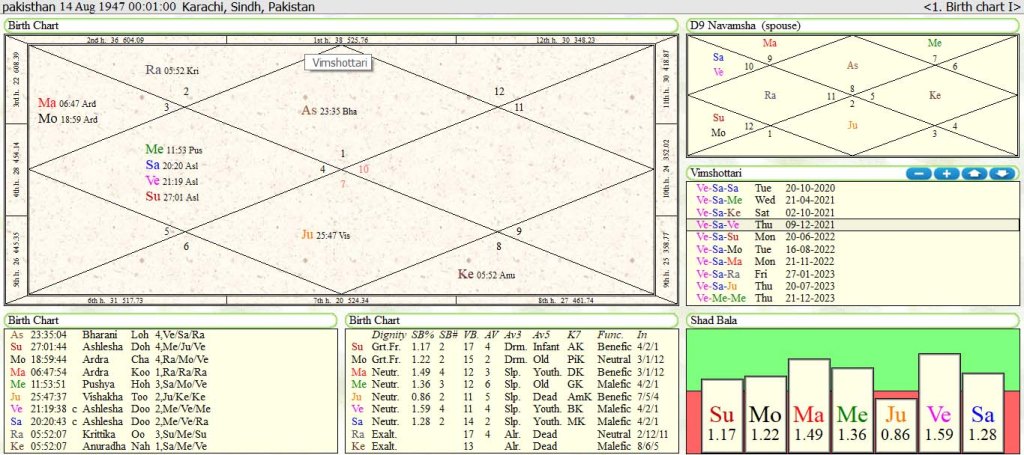Click the minus button in Vimshottari panel
1024x455 pixels.
coord(918,173)
